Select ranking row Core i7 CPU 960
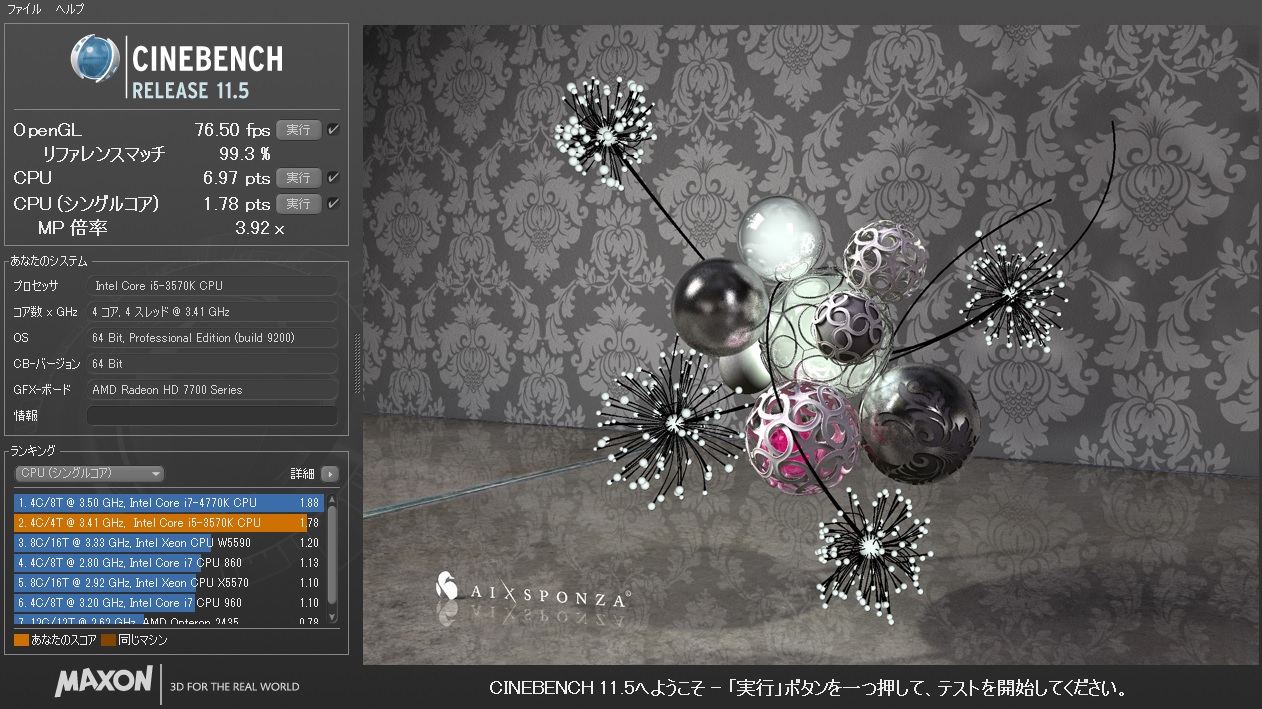This screenshot has height=709, width=1262. 169,603
